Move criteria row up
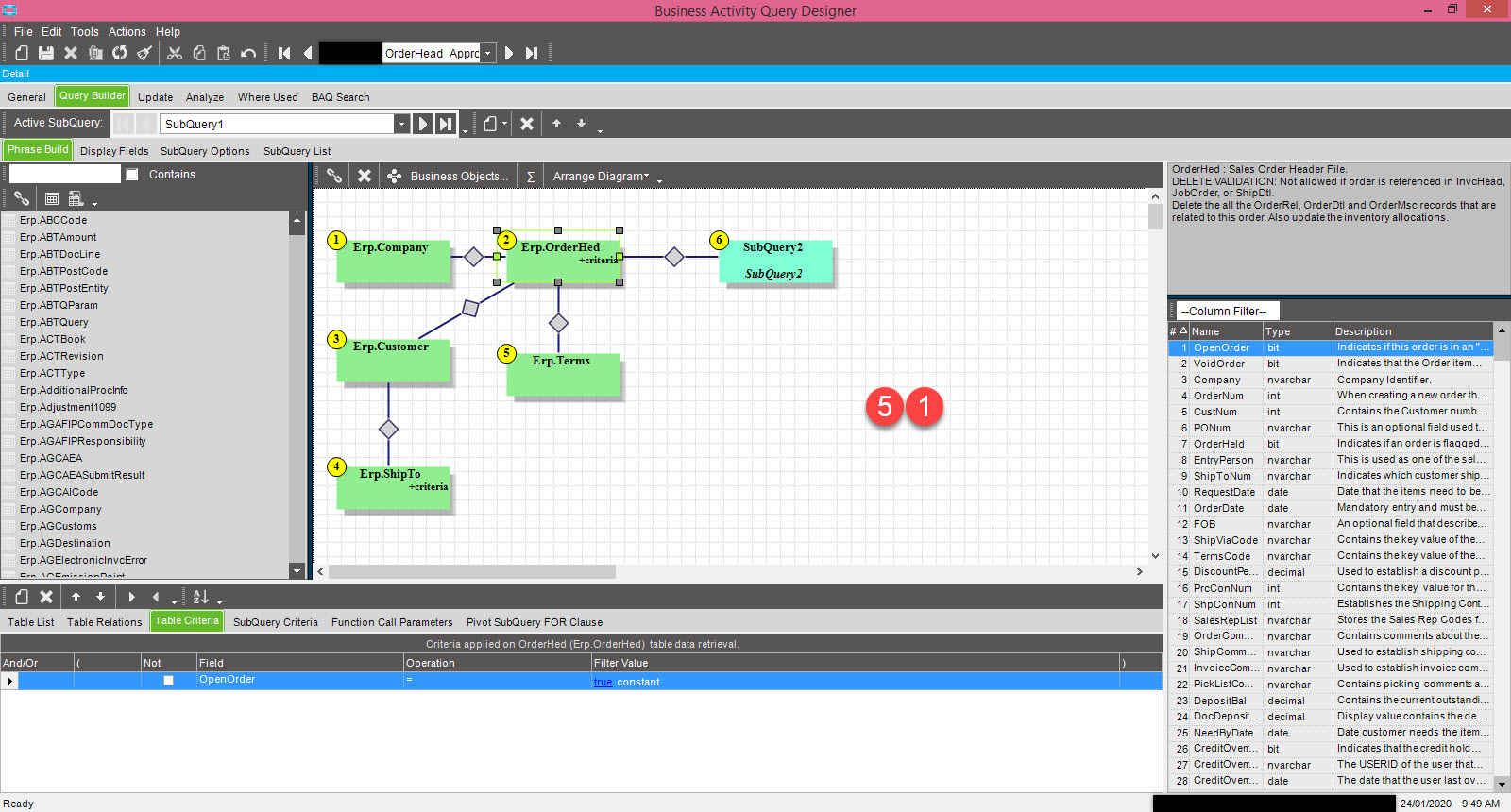Viewport: 1511px width, 812px height. (76, 597)
